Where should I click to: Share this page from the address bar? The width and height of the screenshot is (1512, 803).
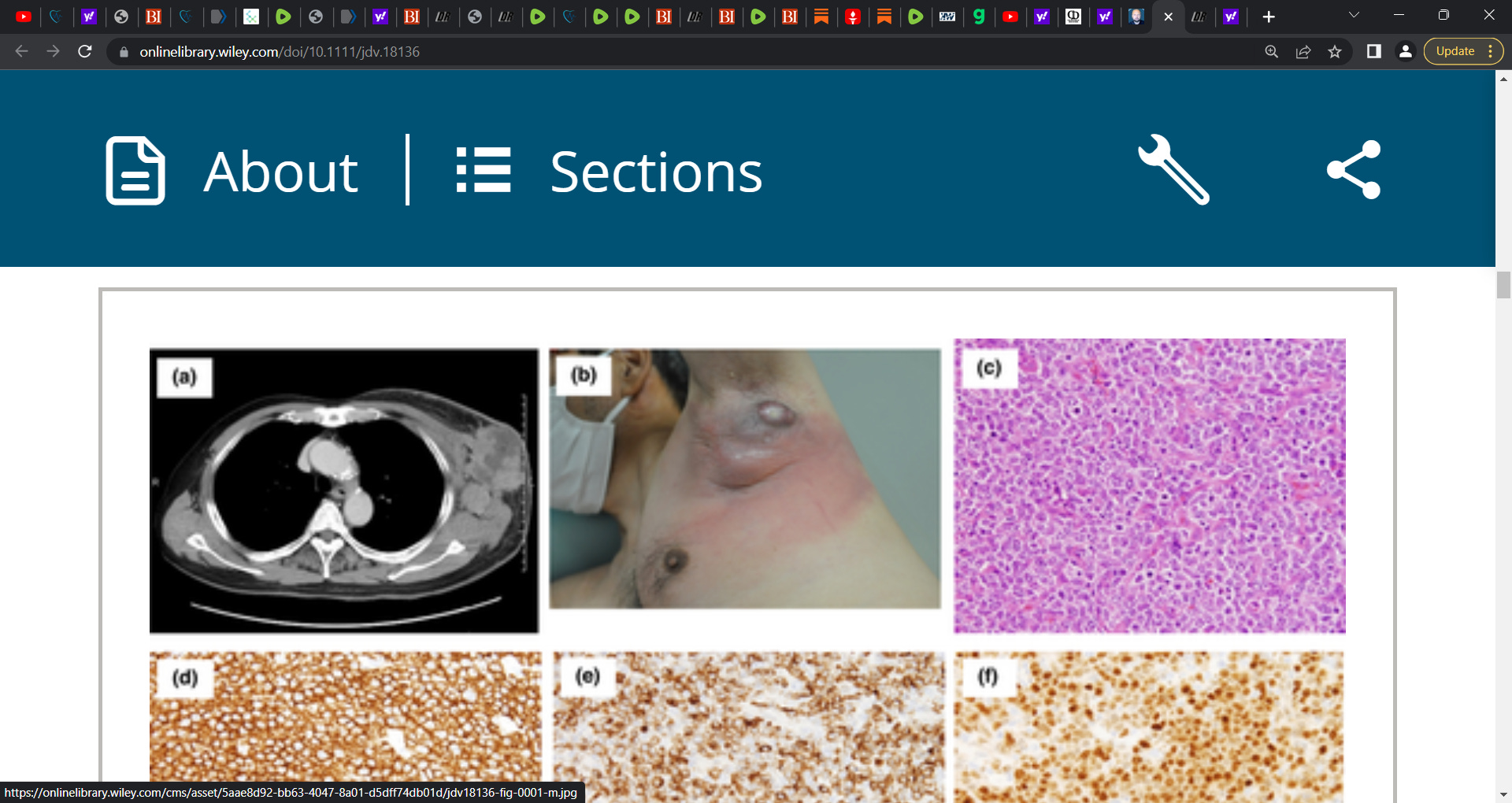[x=1303, y=52]
